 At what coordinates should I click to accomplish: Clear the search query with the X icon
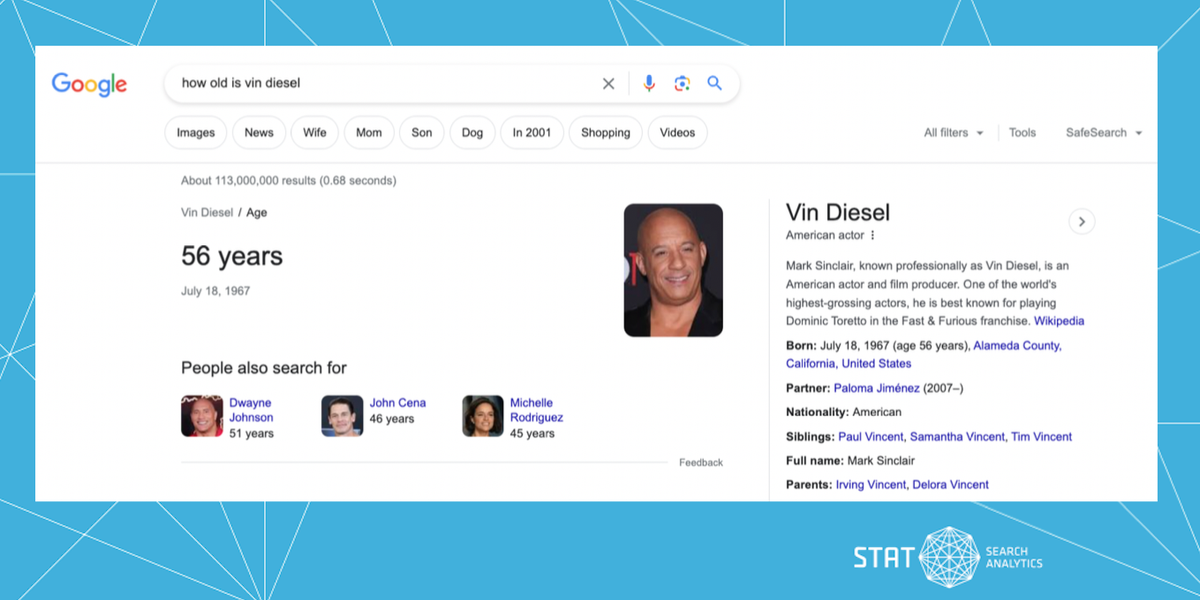point(608,83)
